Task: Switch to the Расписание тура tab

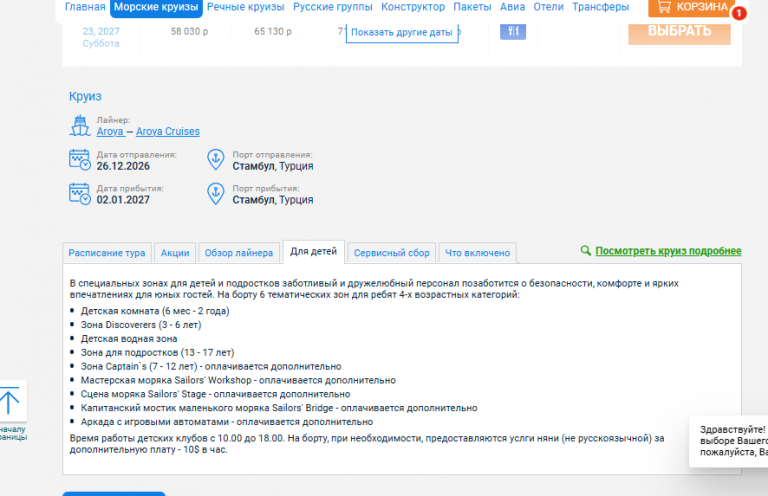Action: (x=107, y=253)
